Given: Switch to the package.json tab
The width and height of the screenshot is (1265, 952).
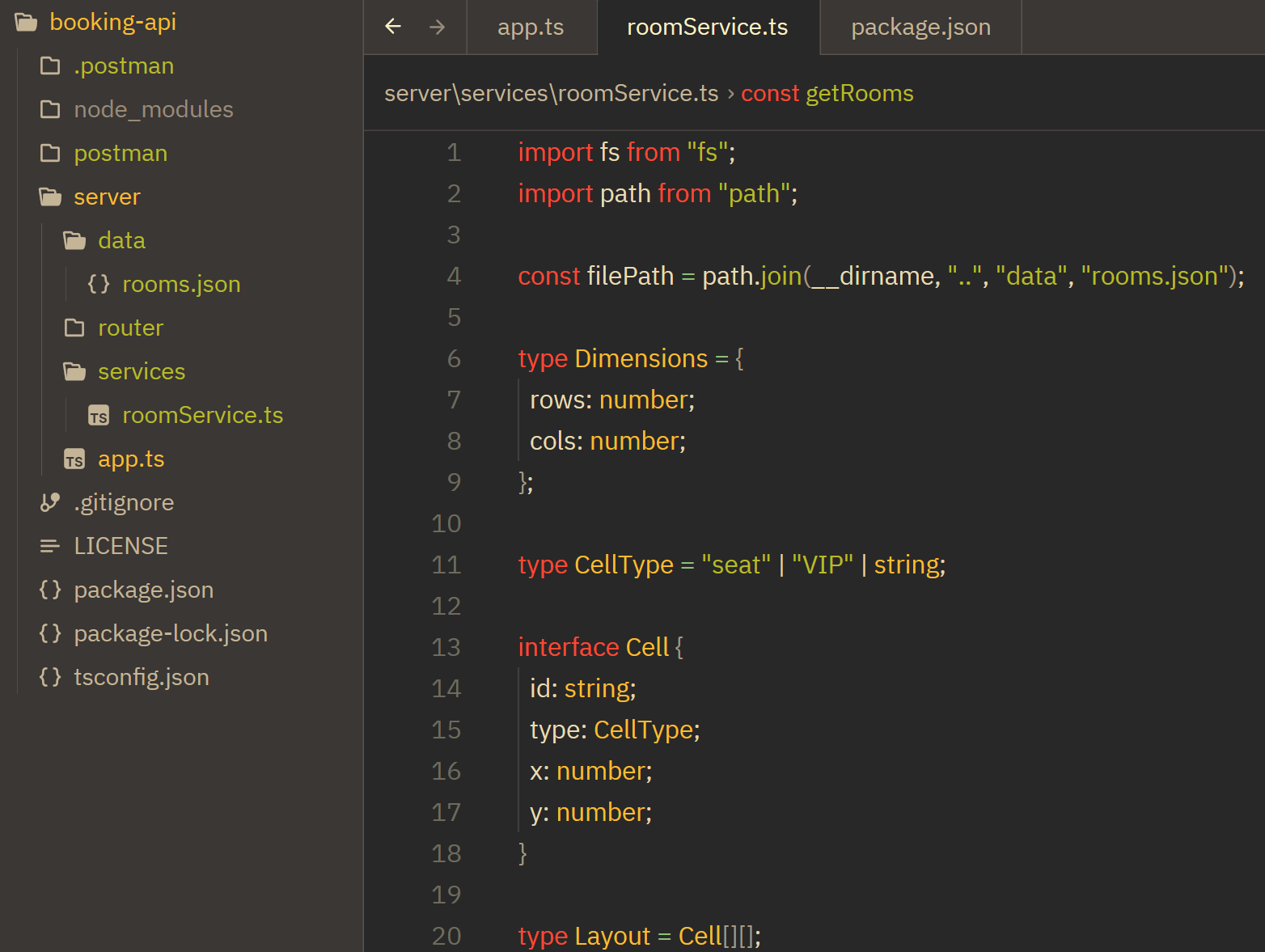Looking at the screenshot, I should 920,27.
